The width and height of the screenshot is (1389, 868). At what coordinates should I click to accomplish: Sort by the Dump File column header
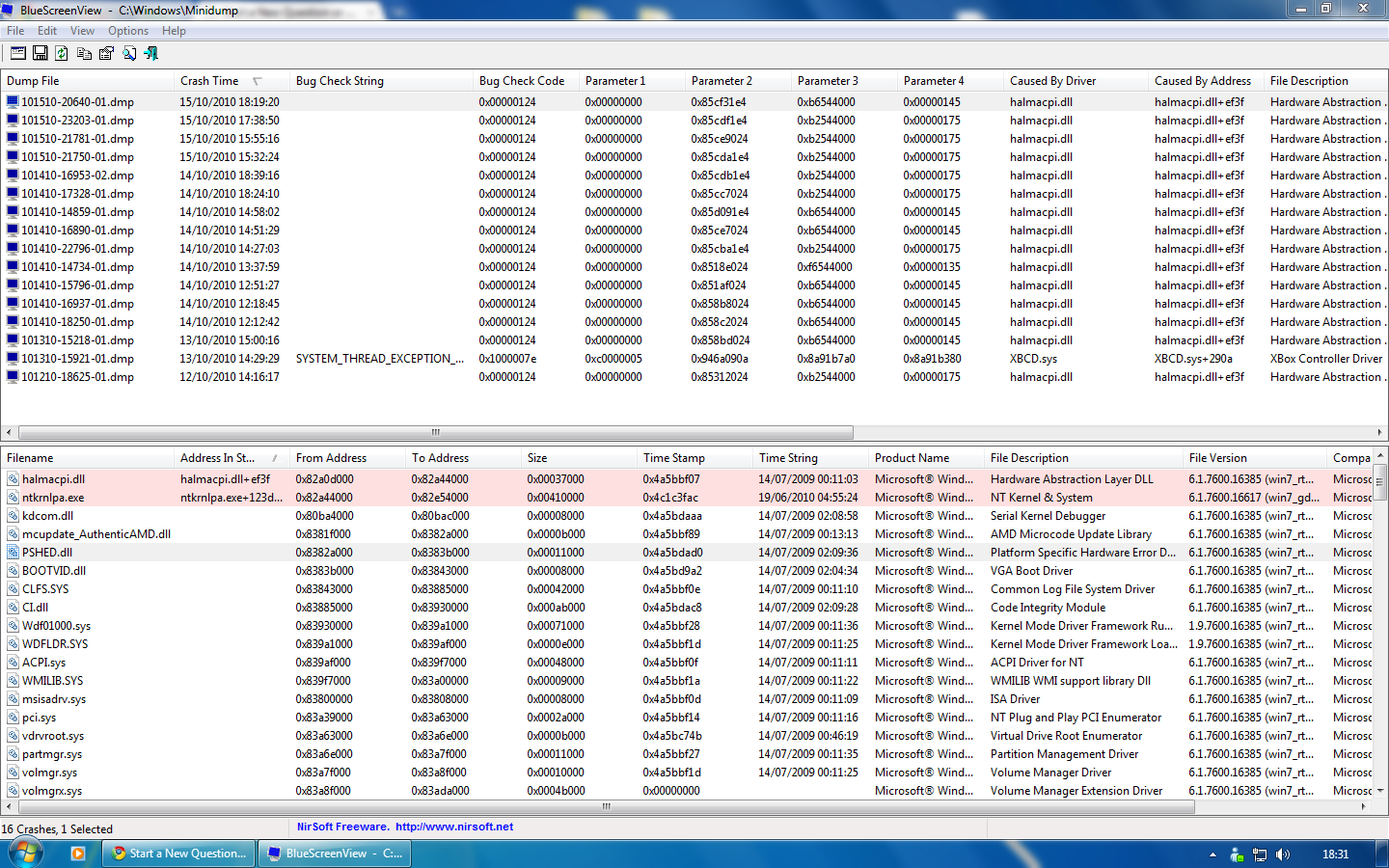click(87, 81)
